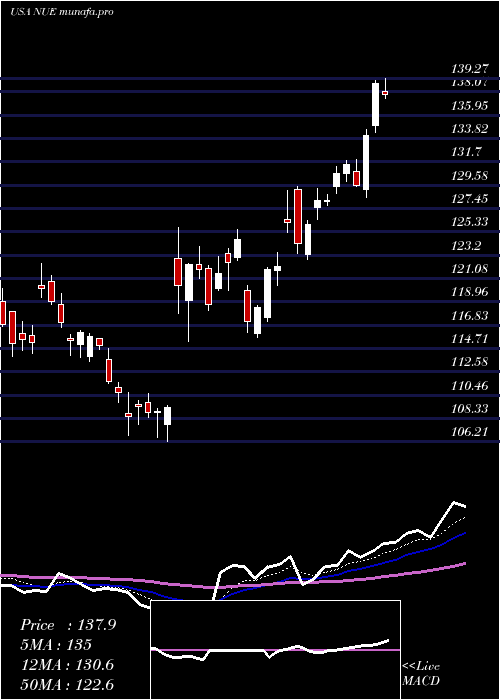This screenshot has height=700, width=500.
Task: Select the 118.96 price axis label
Action: [470, 292]
